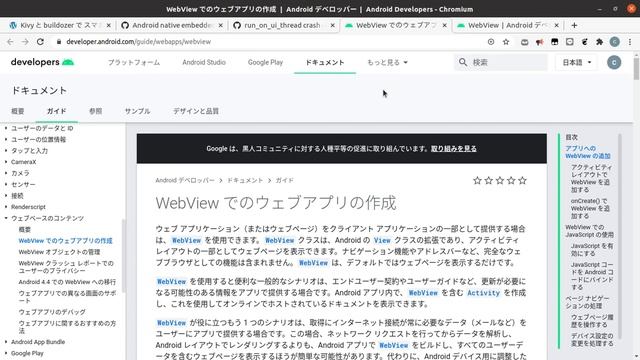640x360 pixels.
Task: Open Android 4.4 での WebView への移行
Action: click(67, 282)
